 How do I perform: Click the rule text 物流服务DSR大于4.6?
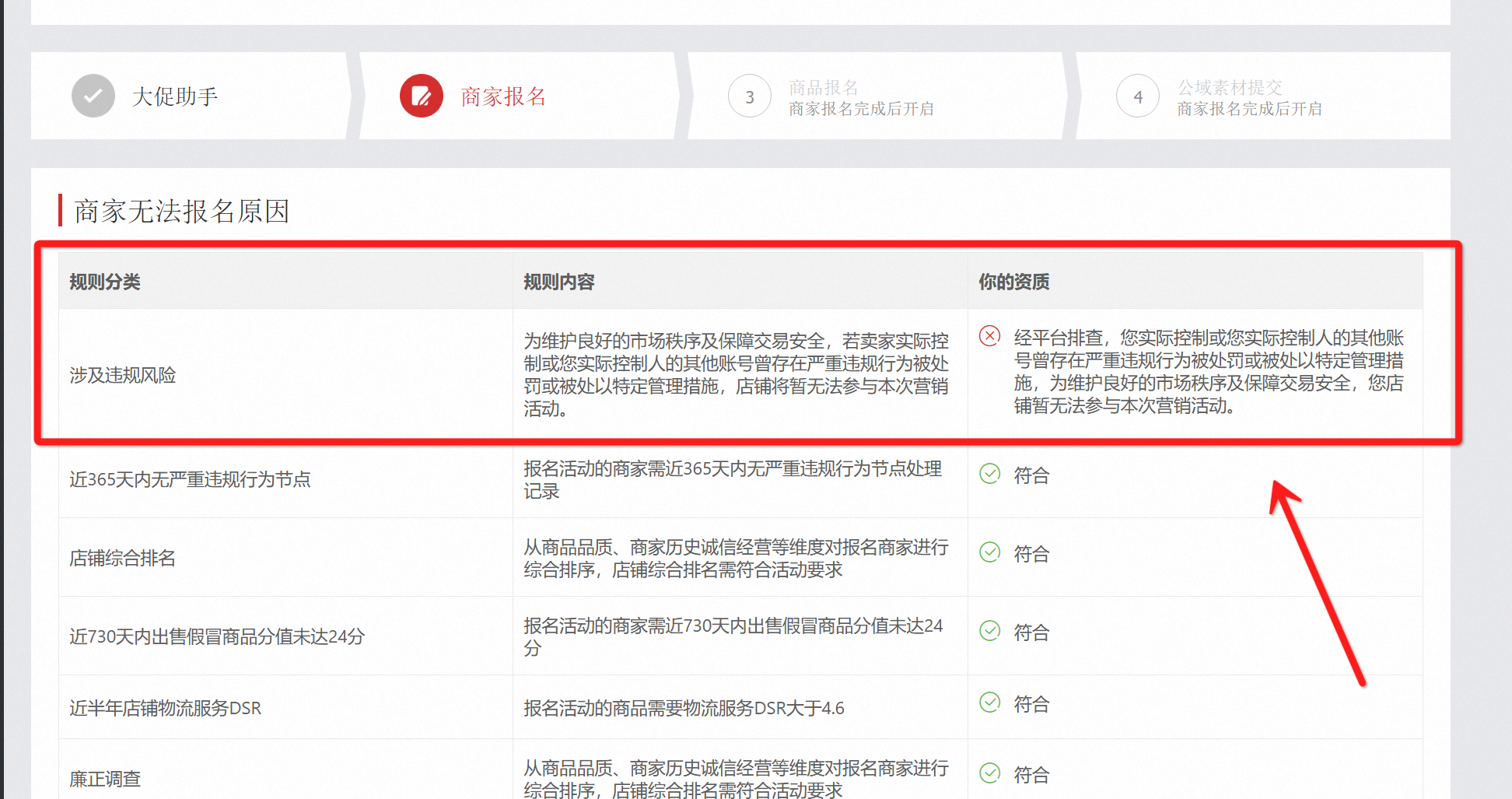click(x=684, y=708)
